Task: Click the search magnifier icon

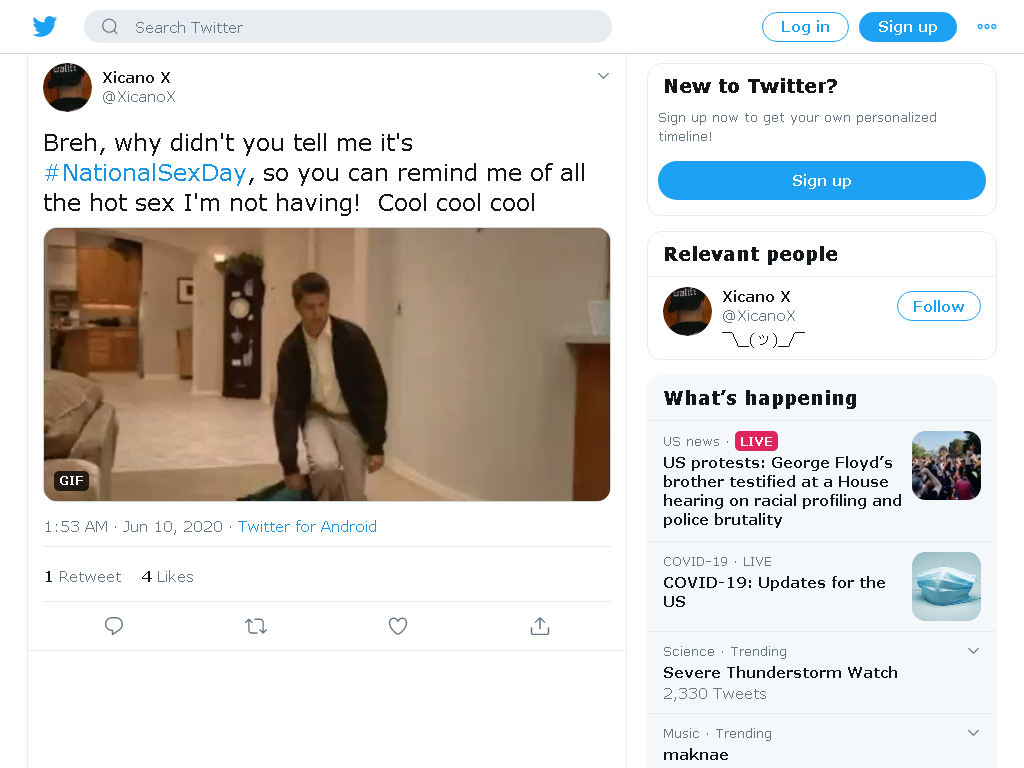Action: (x=110, y=27)
